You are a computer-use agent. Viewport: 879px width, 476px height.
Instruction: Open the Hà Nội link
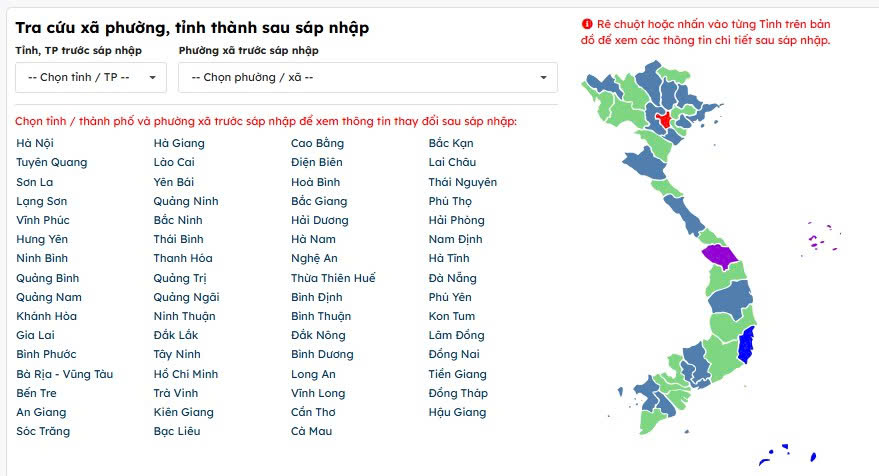pos(35,144)
